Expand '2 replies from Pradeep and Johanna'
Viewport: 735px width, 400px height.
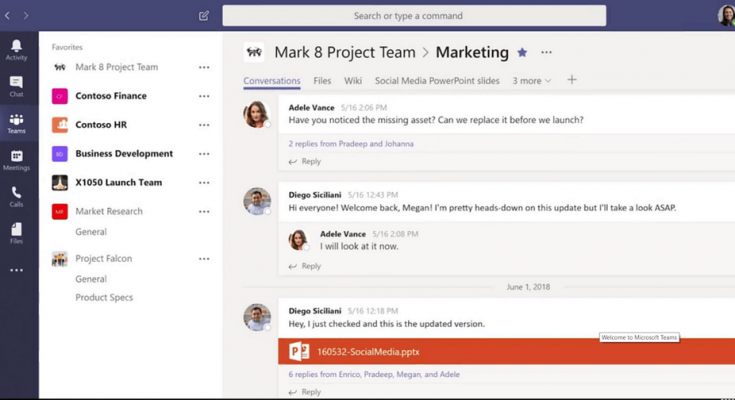351,144
